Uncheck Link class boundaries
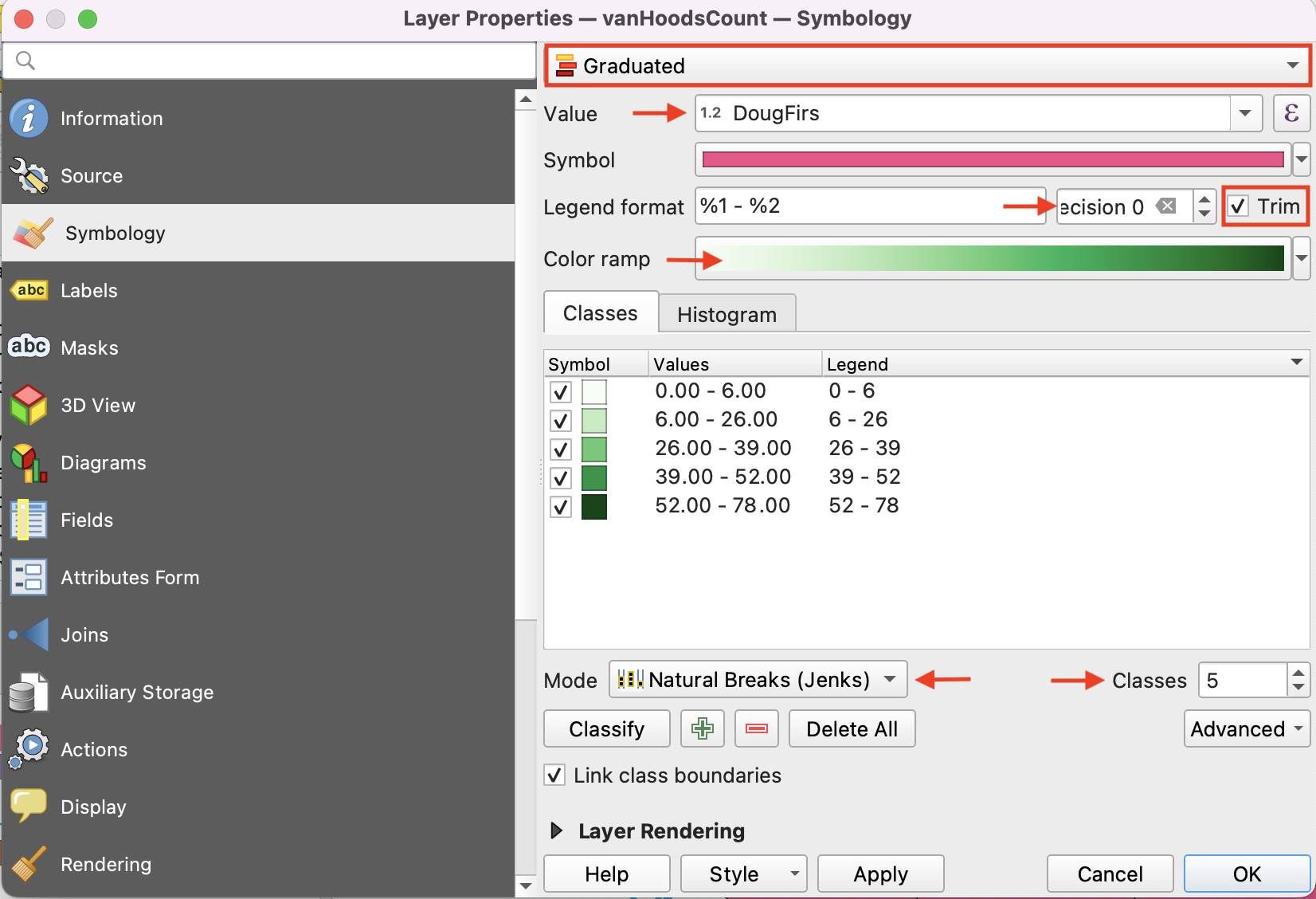Image resolution: width=1316 pixels, height=899 pixels. (x=555, y=775)
